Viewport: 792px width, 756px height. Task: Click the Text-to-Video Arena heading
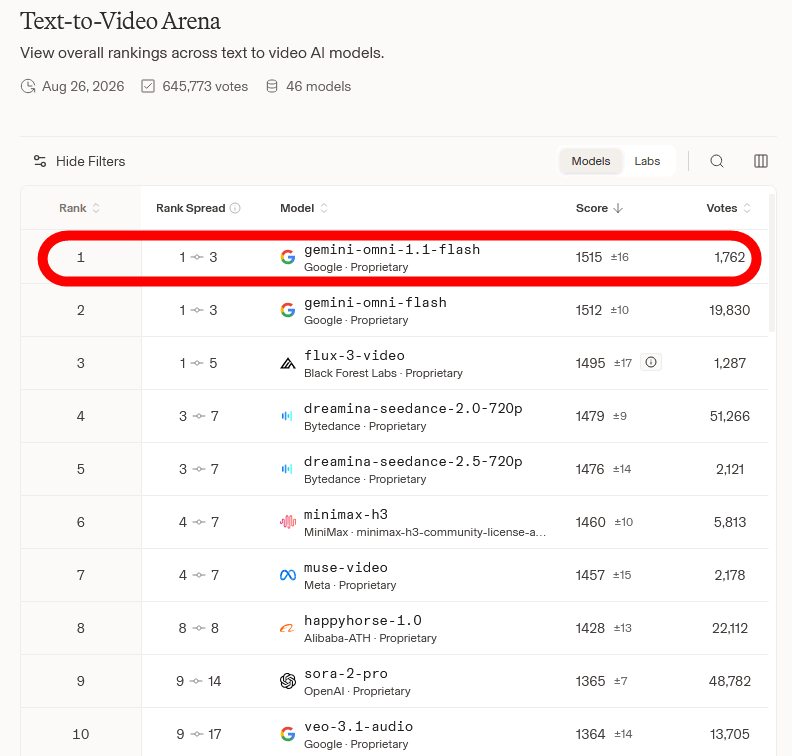[x=120, y=21]
